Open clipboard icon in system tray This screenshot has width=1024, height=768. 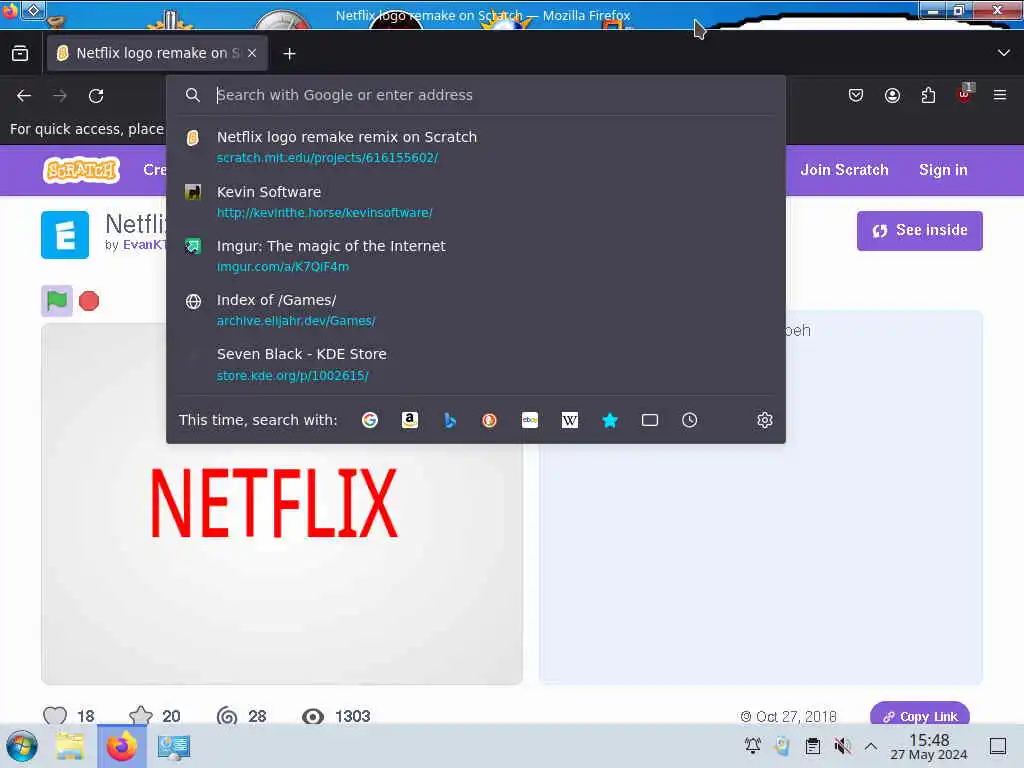coord(812,746)
